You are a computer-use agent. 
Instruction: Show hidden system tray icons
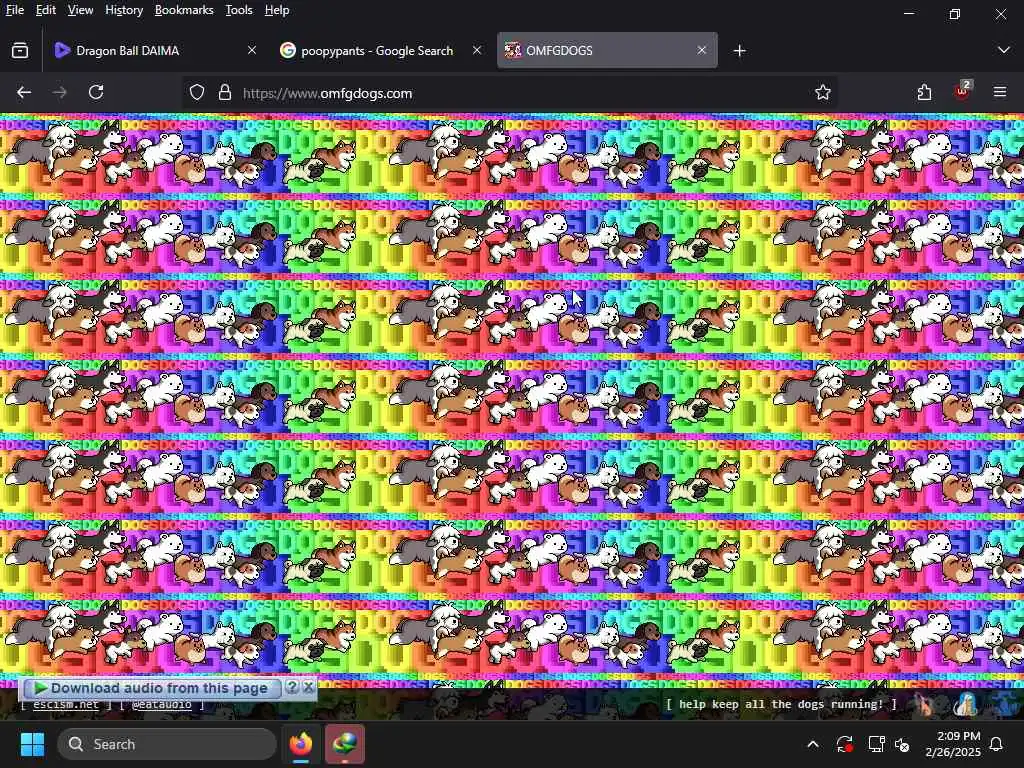(813, 744)
